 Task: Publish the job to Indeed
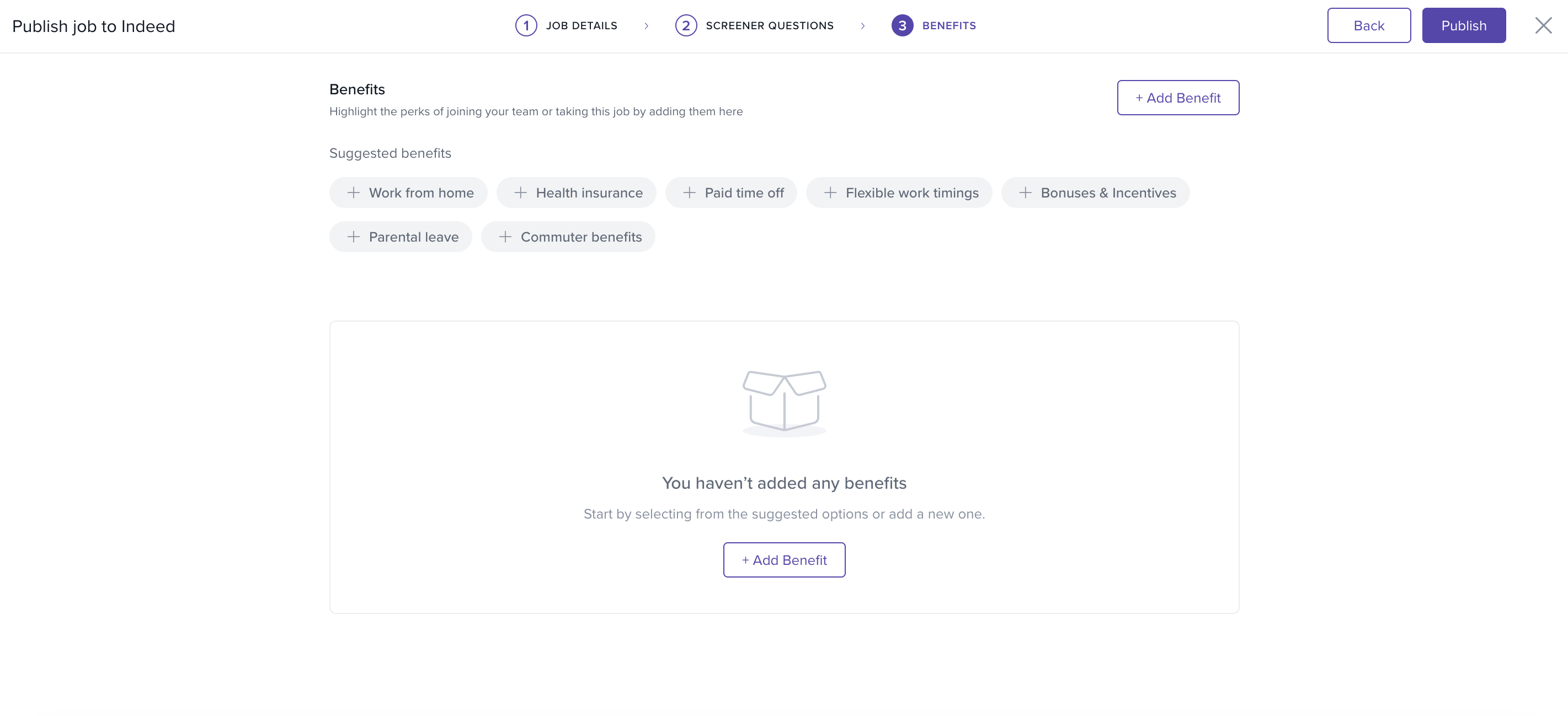[1463, 25]
